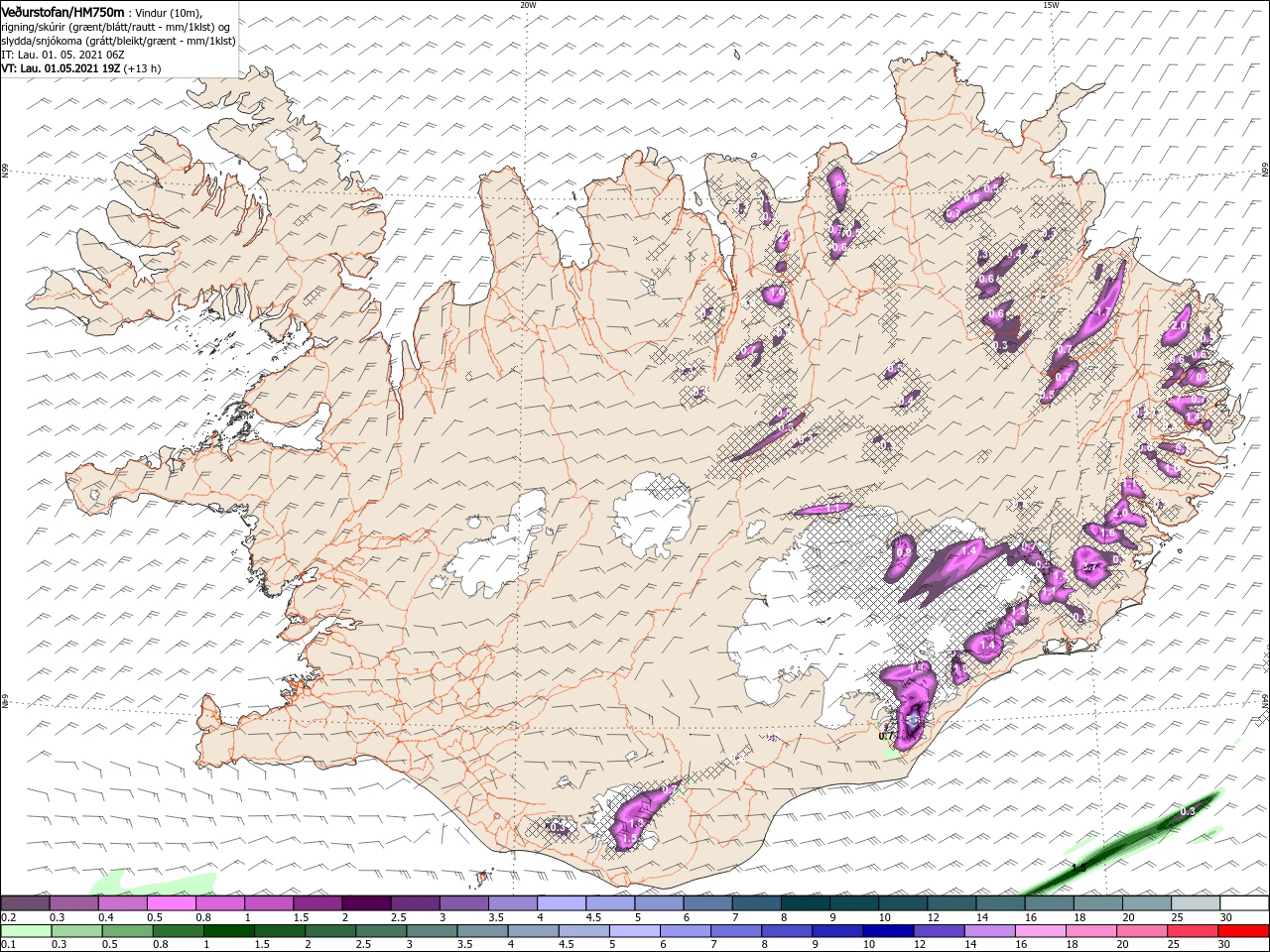Pick the dark teal upper swatch labeled 8

click(x=805, y=903)
